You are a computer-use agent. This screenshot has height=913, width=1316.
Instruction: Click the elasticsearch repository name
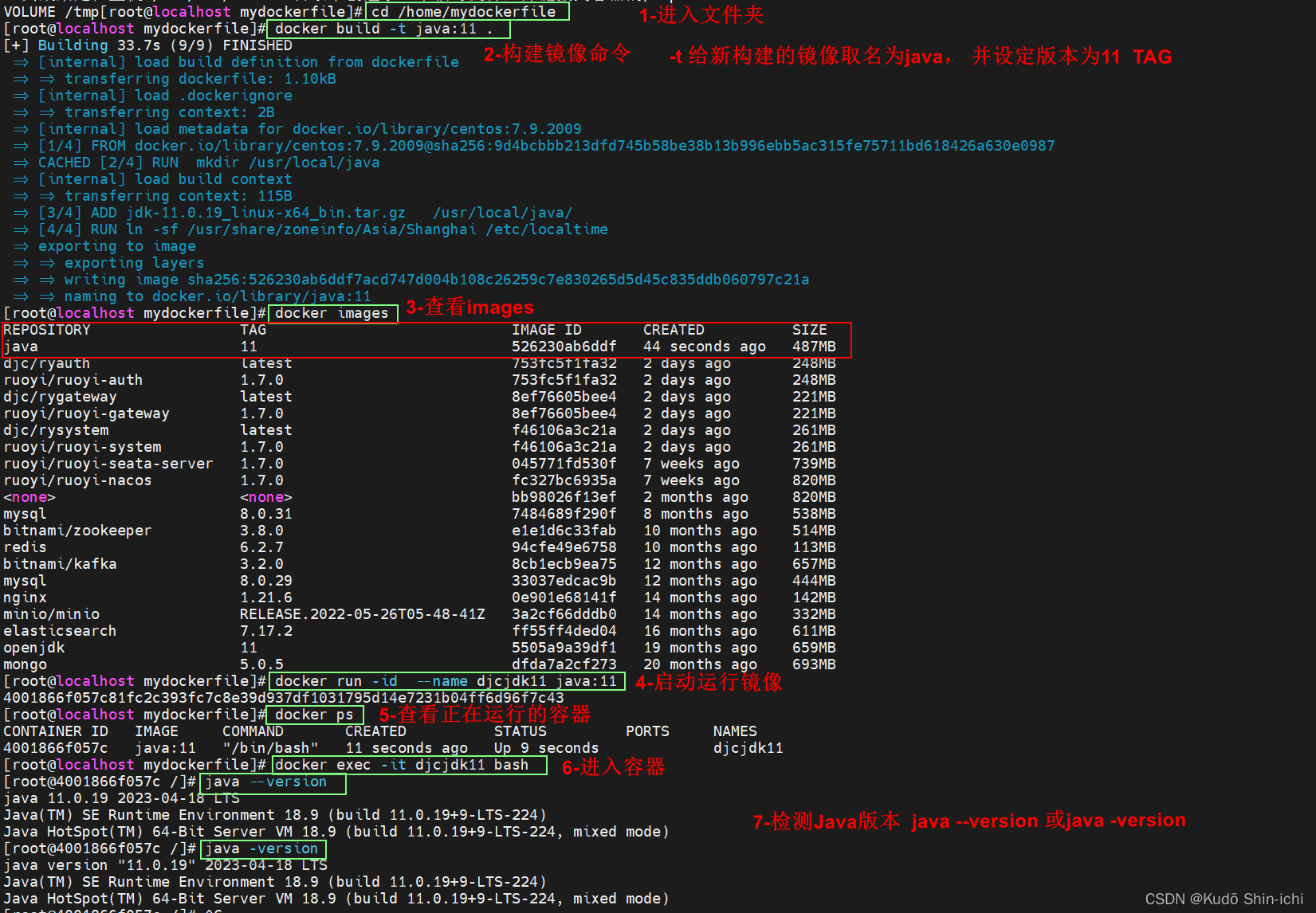click(60, 631)
